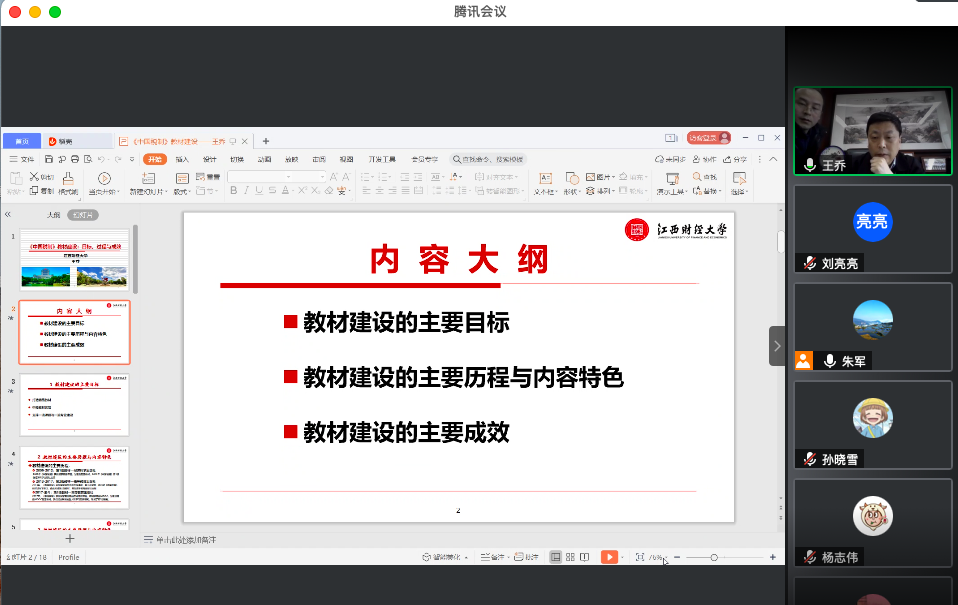Viewport: 958px width, 605px height.
Task: Open the Insert ribbon tab
Action: coord(182,159)
